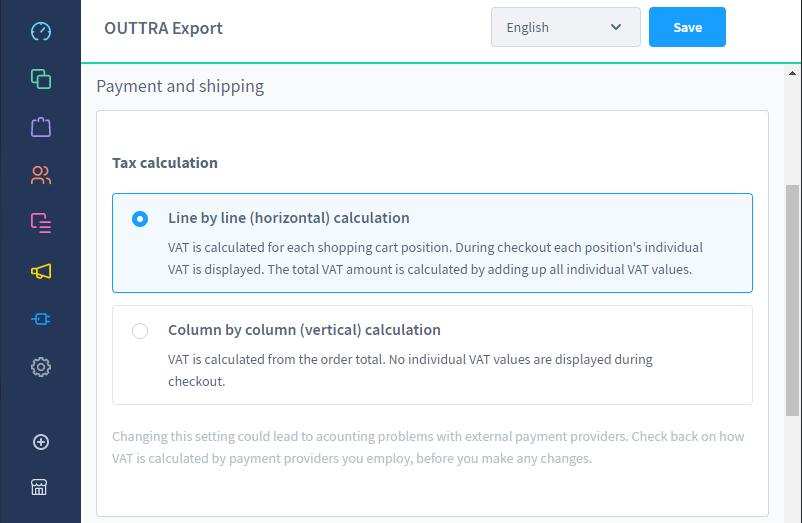Open the Settings gear icon
The width and height of the screenshot is (802, 523).
click(x=41, y=367)
